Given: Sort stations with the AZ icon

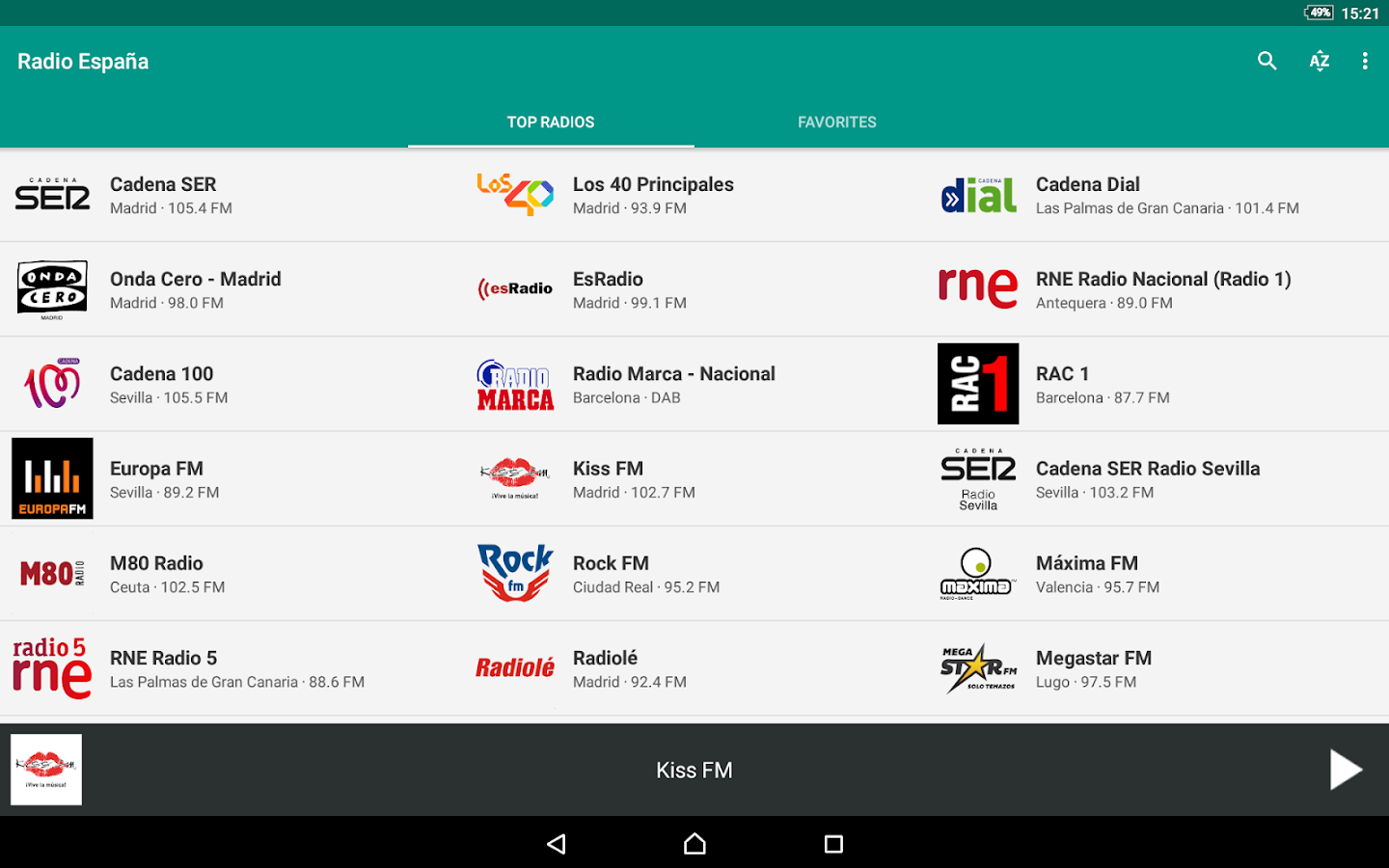Looking at the screenshot, I should (x=1319, y=61).
